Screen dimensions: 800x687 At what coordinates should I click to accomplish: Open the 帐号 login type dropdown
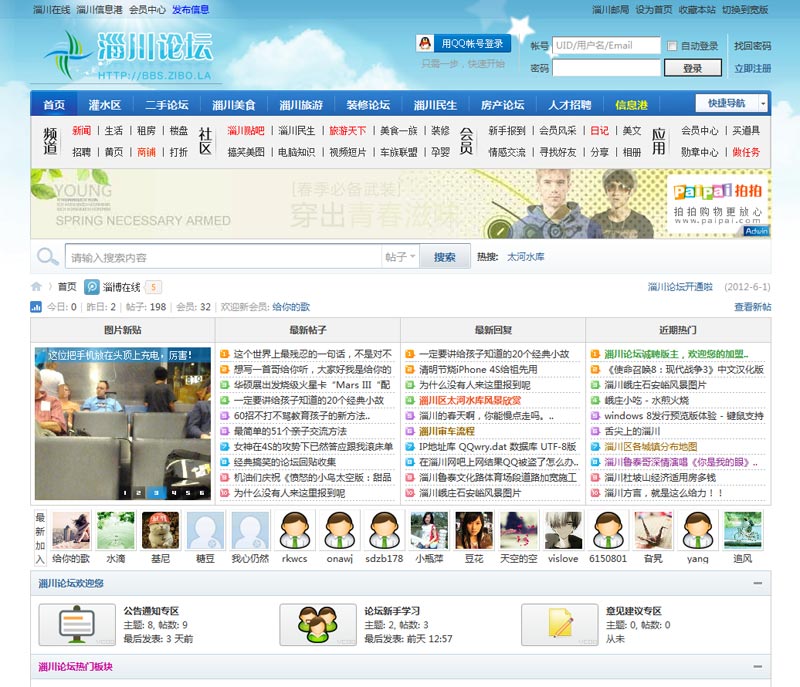coord(539,46)
